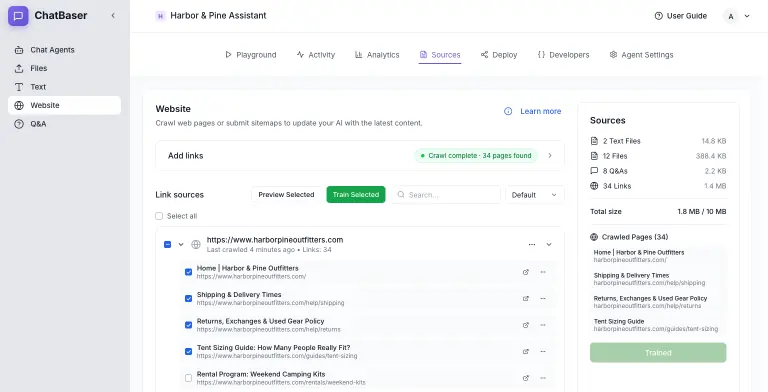Click the Crawled Pages globe icon
Screen dimensions: 768x392
tap(594, 237)
